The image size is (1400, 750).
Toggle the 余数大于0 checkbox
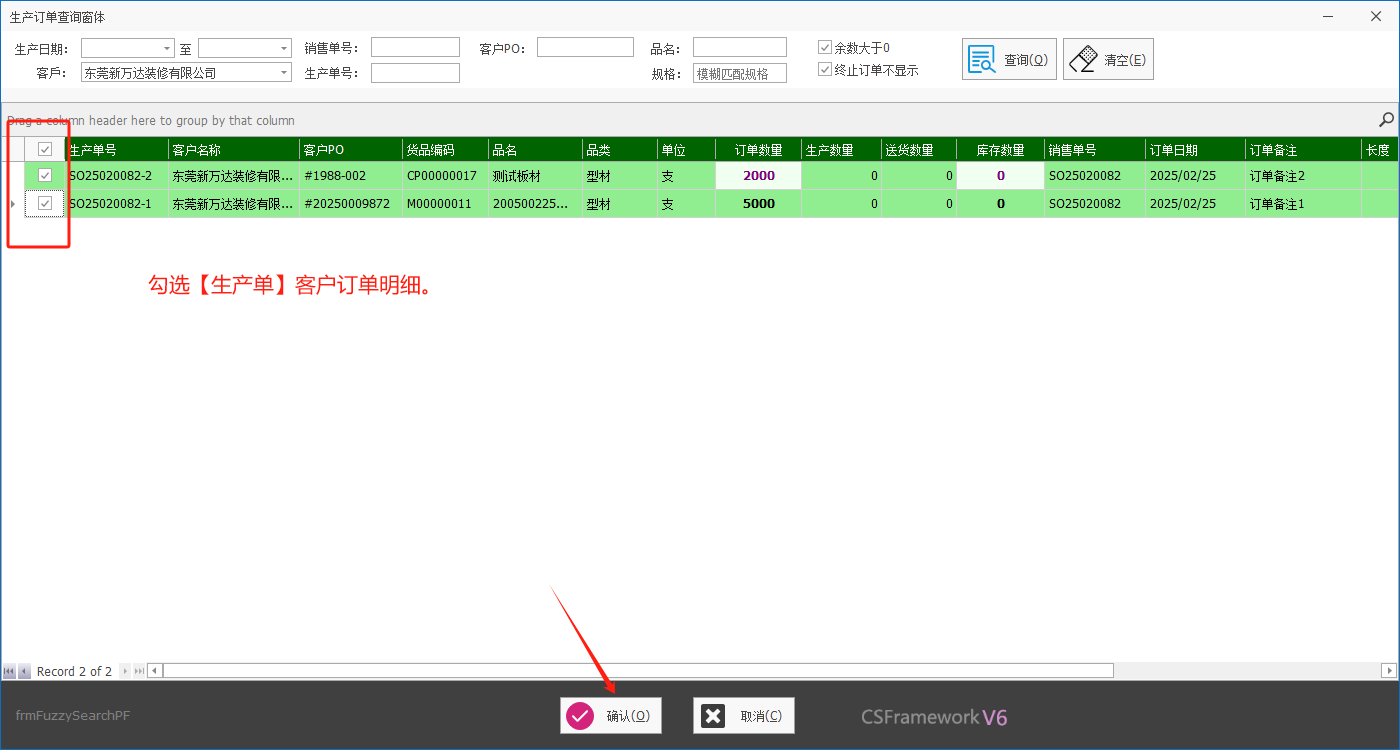click(825, 47)
